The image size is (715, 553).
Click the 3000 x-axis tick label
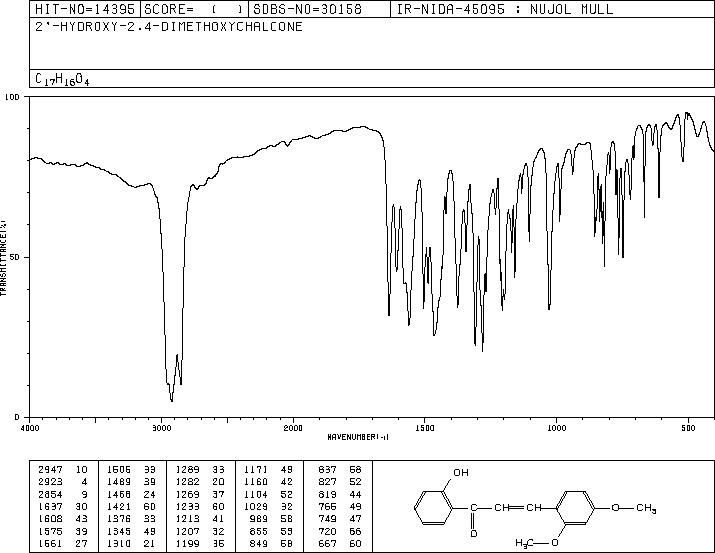(x=161, y=428)
